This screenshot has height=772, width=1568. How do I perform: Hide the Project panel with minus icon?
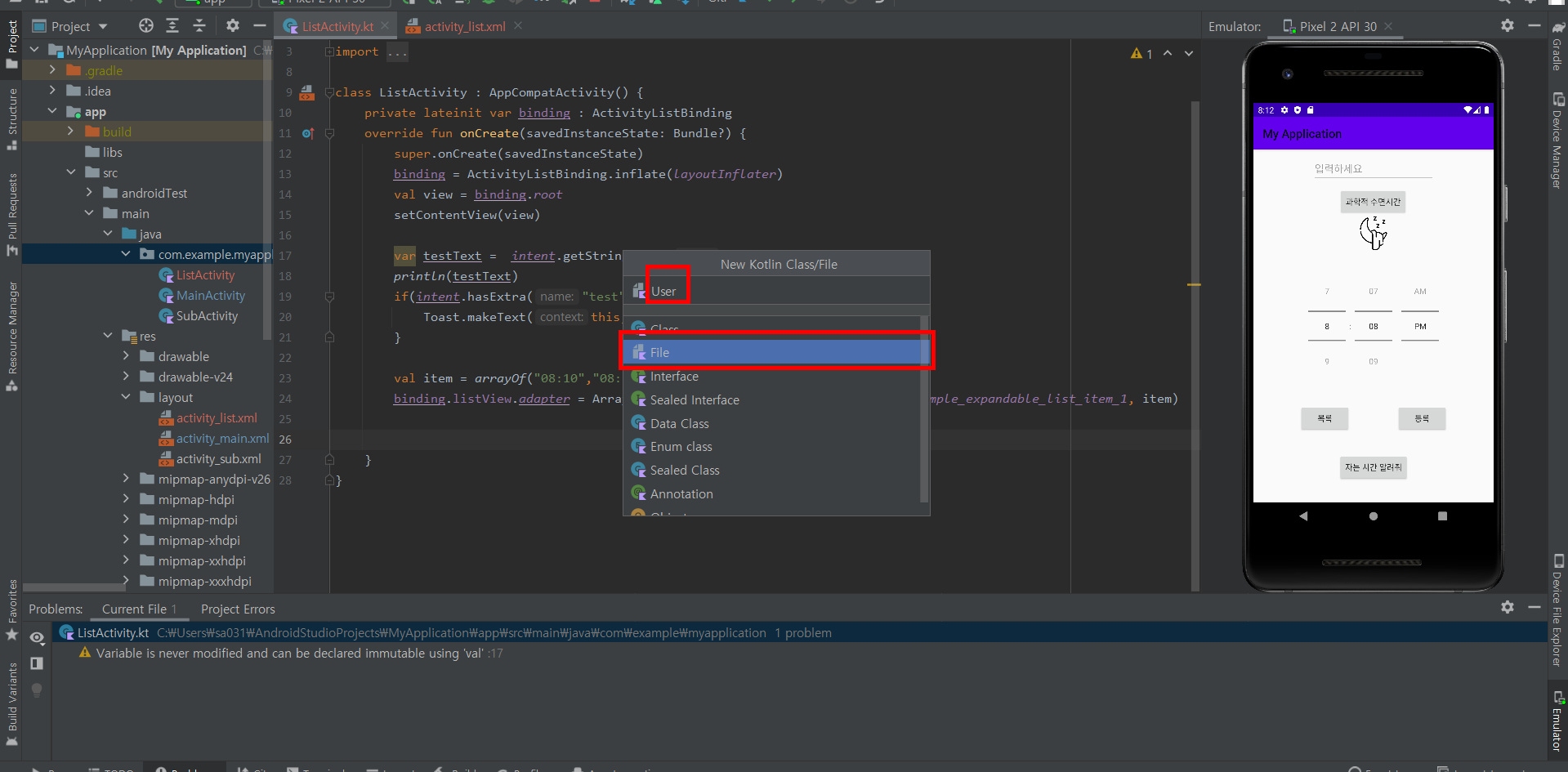click(x=260, y=26)
